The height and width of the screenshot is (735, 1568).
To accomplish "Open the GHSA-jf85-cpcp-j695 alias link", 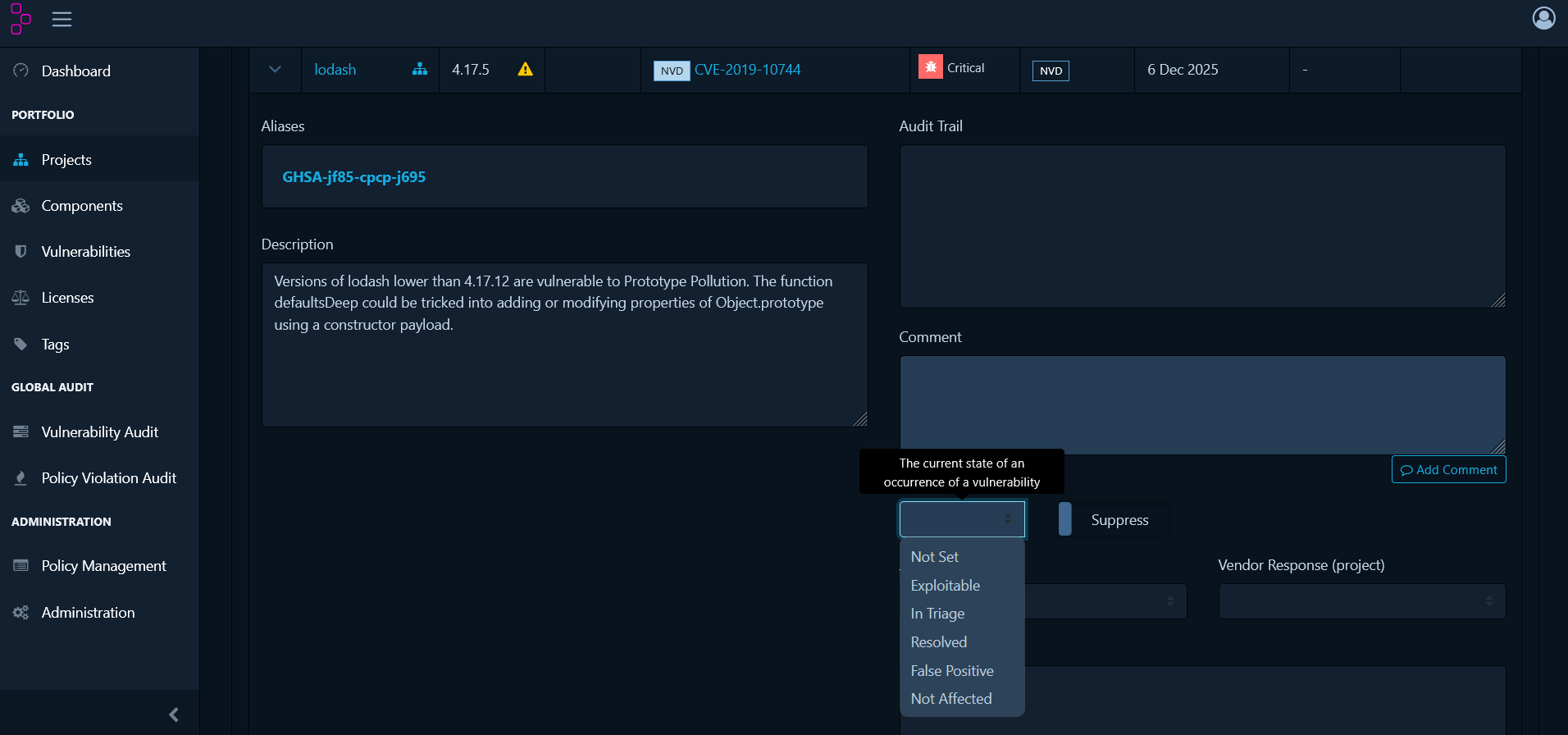I will pos(353,177).
